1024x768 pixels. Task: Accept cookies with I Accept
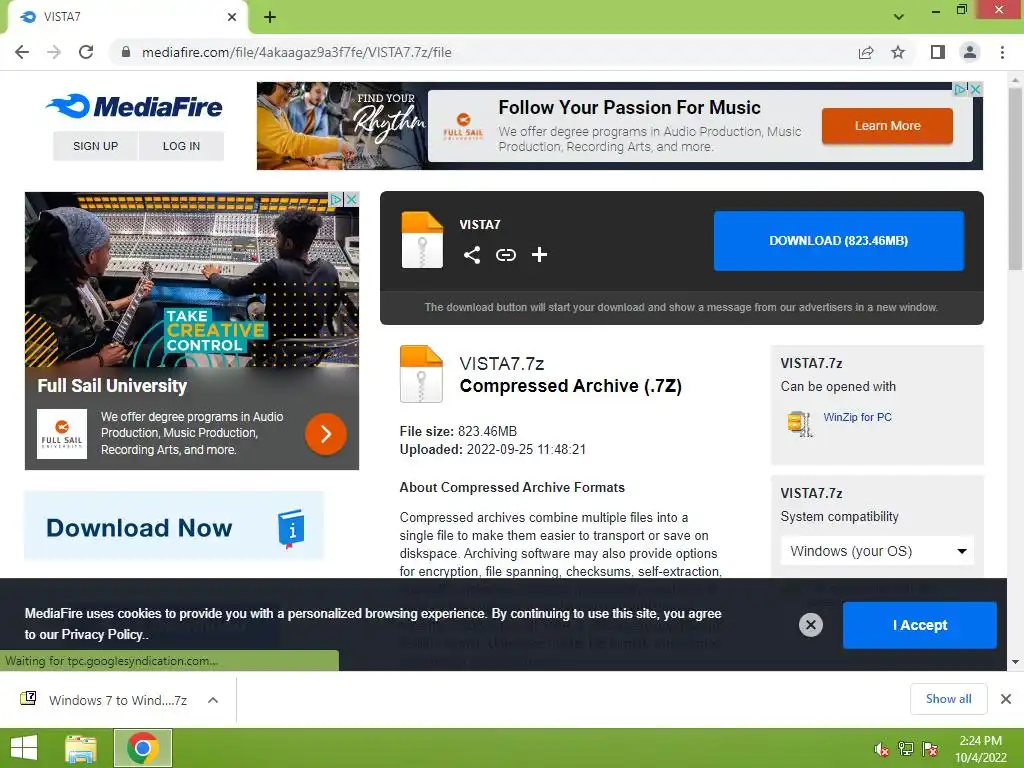tap(920, 625)
